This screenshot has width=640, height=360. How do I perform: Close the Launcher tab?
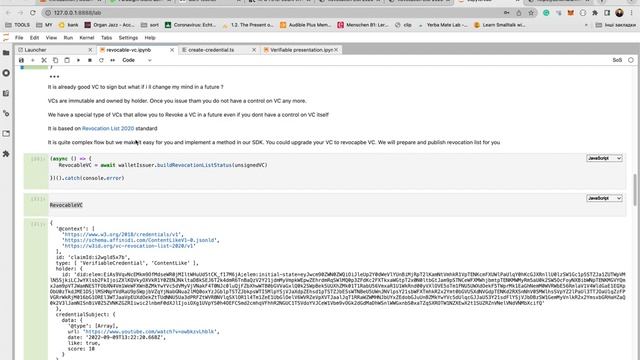(x=90, y=50)
